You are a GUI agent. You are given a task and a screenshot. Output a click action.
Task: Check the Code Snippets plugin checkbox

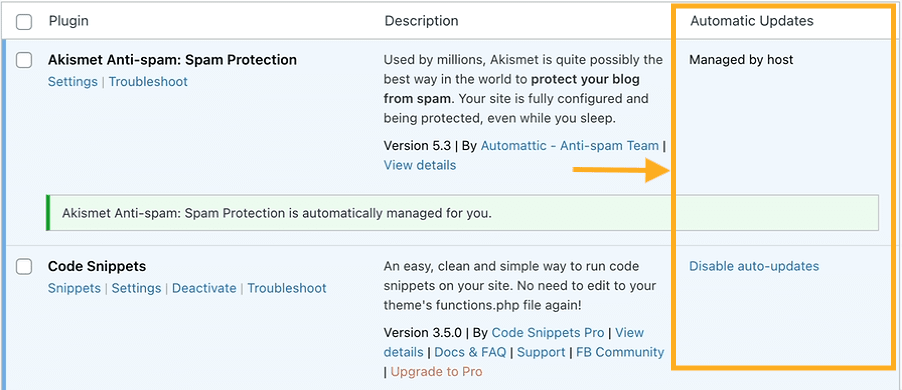coord(24,266)
